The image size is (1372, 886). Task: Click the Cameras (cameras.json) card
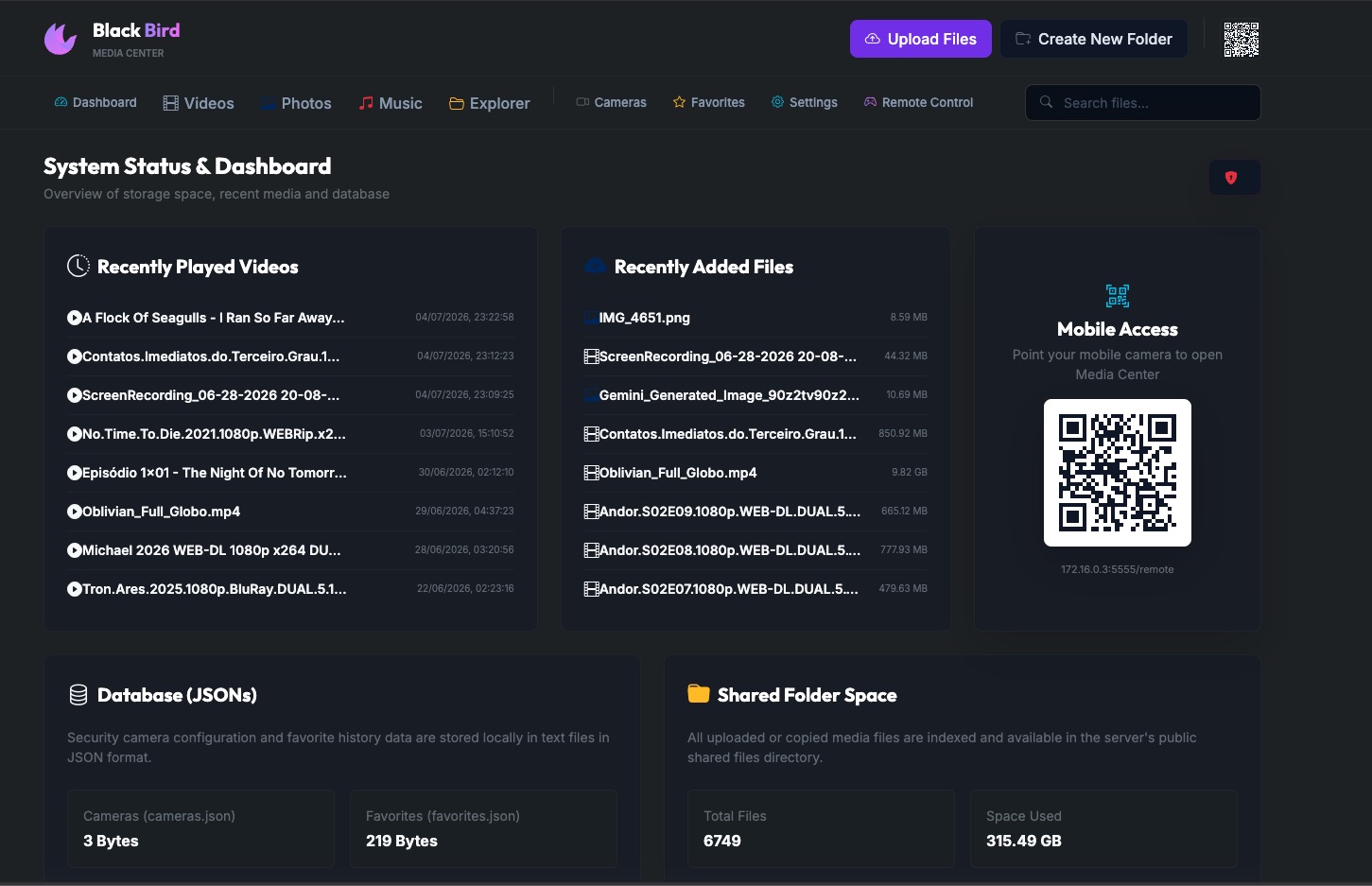[x=200, y=829]
